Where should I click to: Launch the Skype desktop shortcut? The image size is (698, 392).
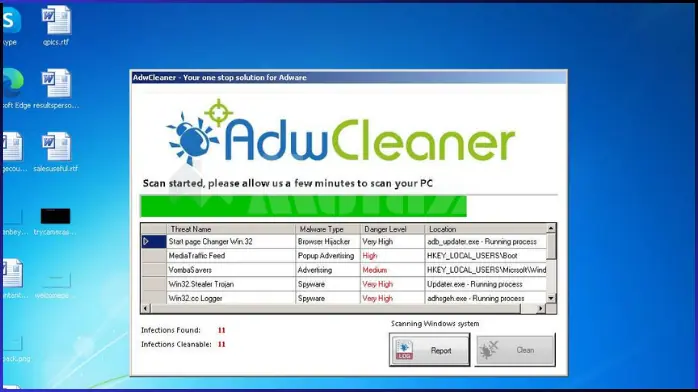pyautogui.click(x=11, y=25)
